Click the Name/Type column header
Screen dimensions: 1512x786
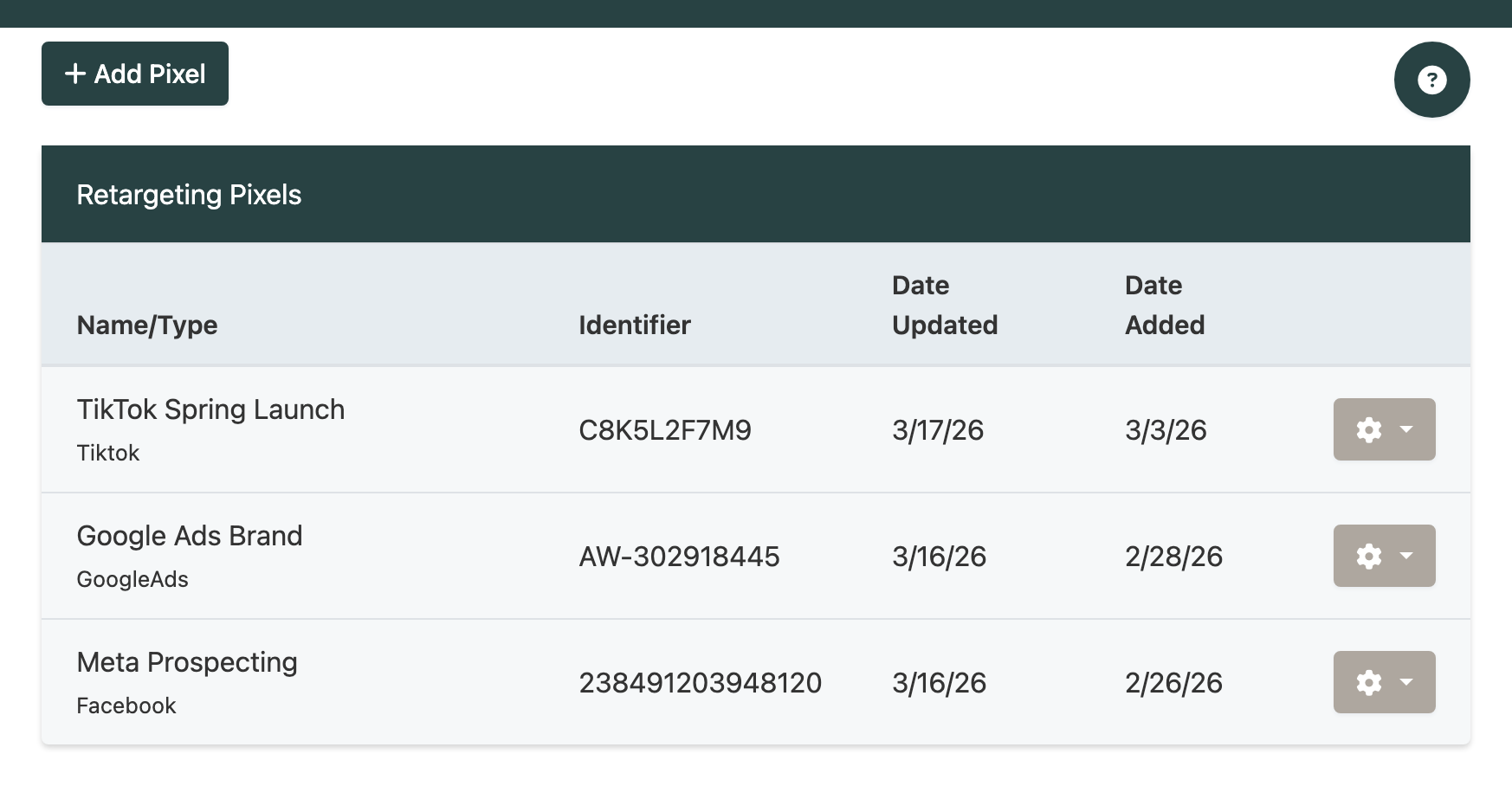tap(147, 325)
